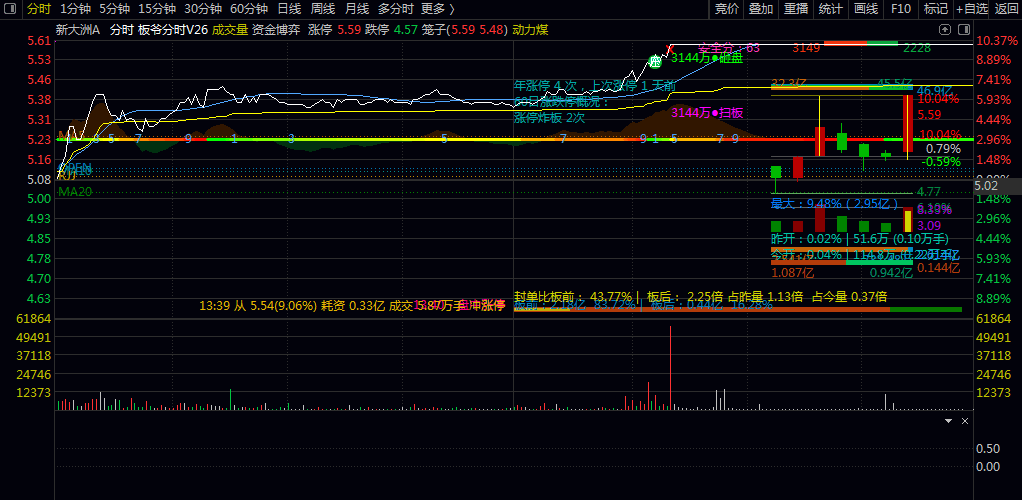Add stock via +自选 button
The width and height of the screenshot is (1022, 500).
pos(972,8)
